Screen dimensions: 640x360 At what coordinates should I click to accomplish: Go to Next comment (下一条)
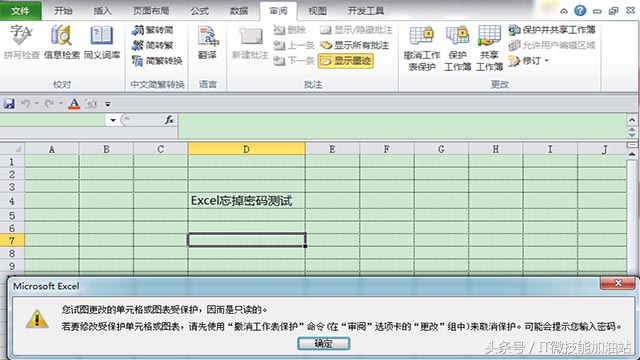coord(293,61)
